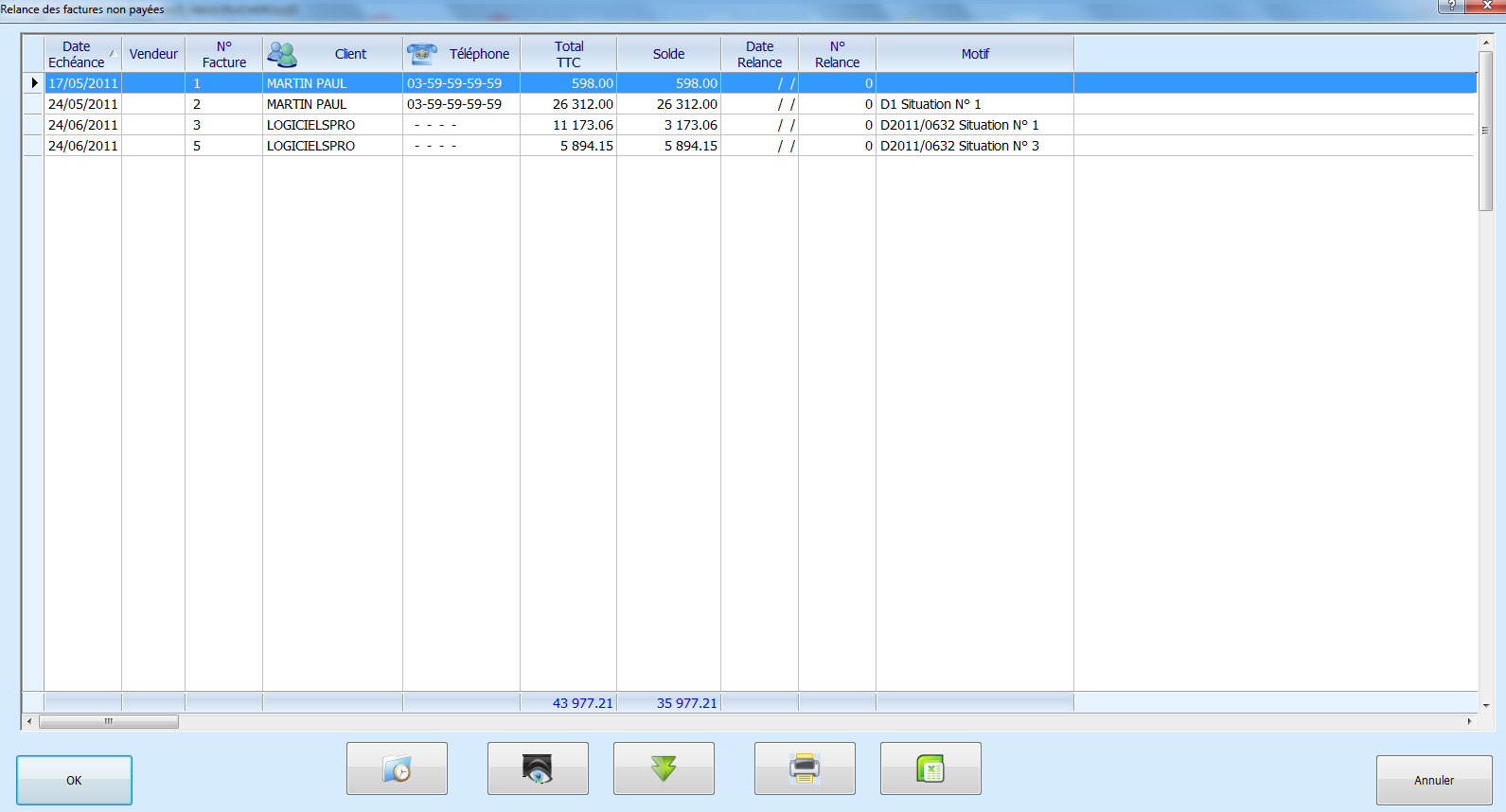Select the row D2011/0632 Situation N° 3
This screenshot has height=812, width=1506.
click(959, 146)
